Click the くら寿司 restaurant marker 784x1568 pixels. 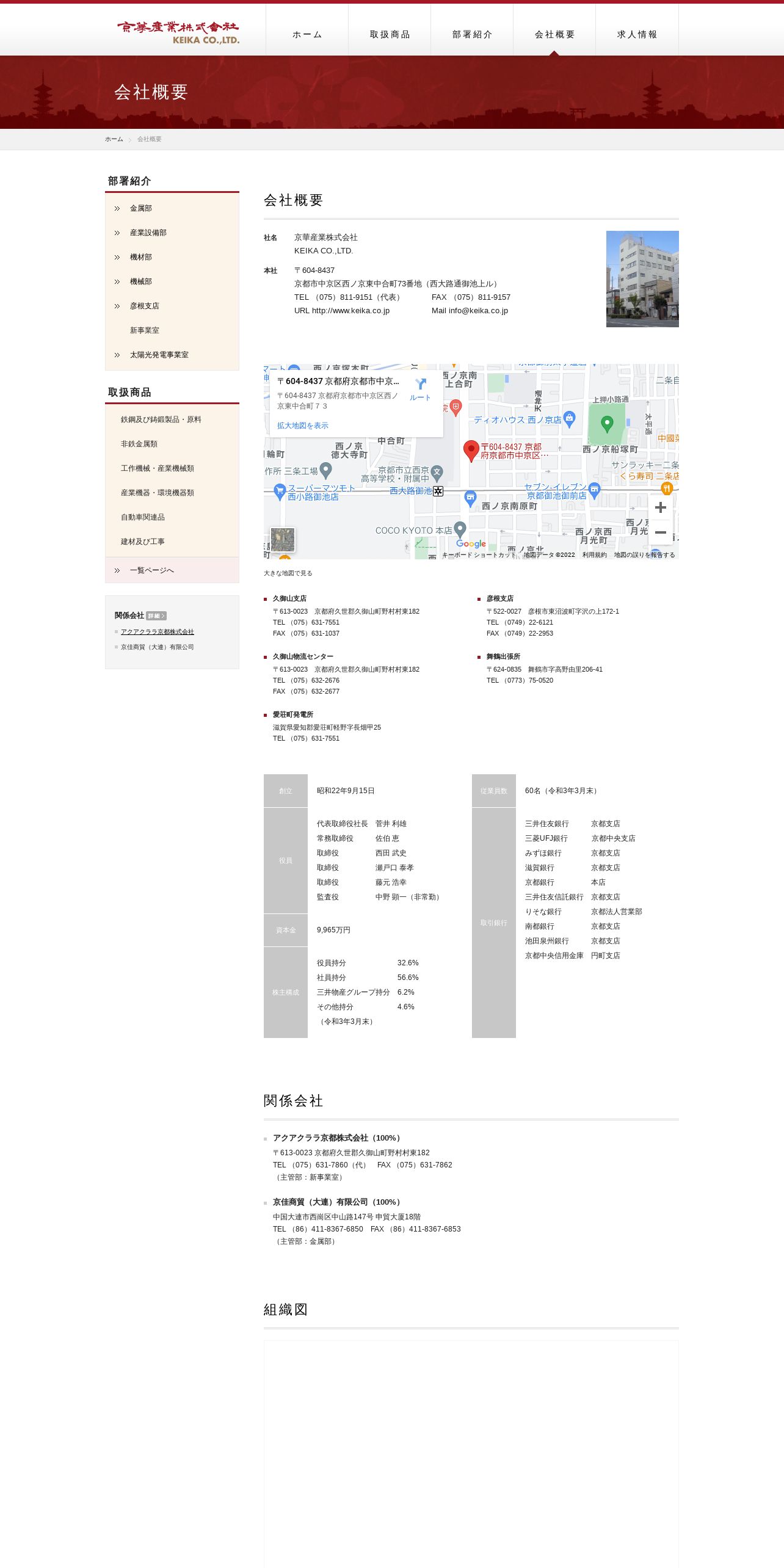(667, 488)
